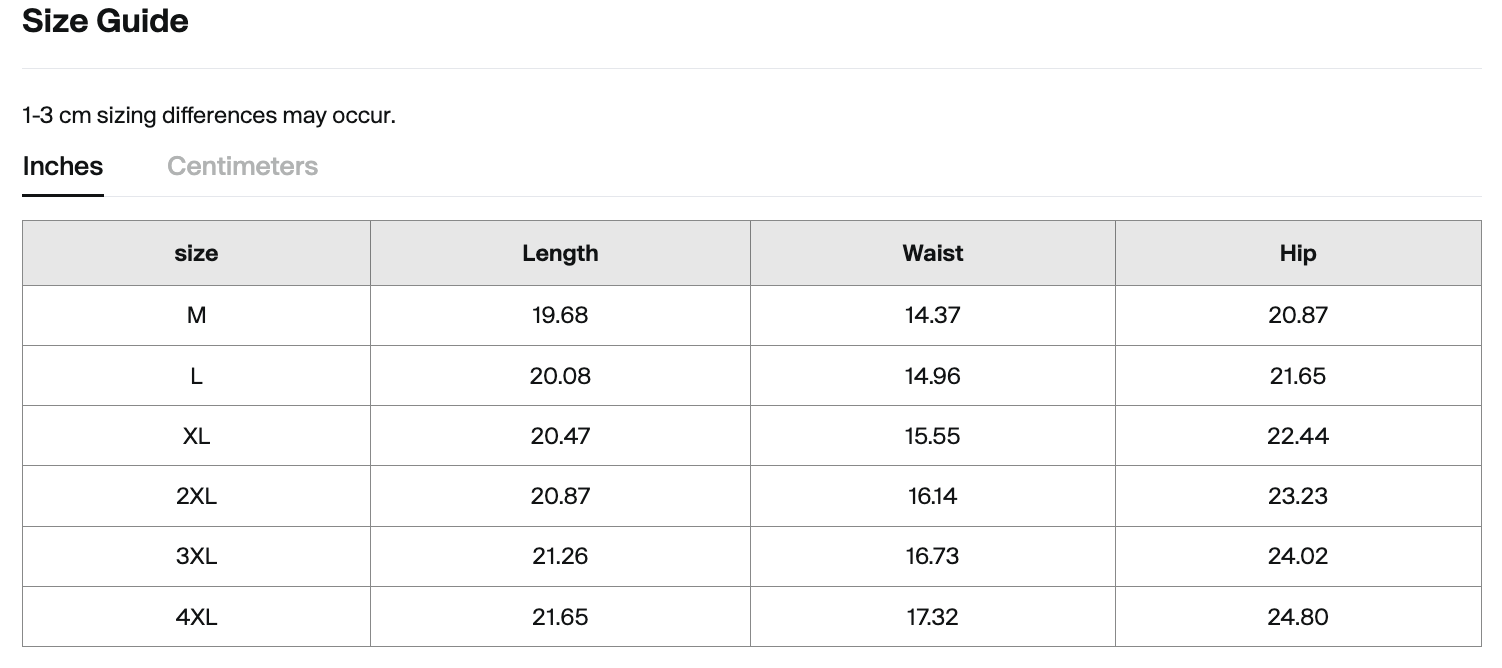This screenshot has height=668, width=1502.
Task: Select the Inches tab
Action: point(63,166)
